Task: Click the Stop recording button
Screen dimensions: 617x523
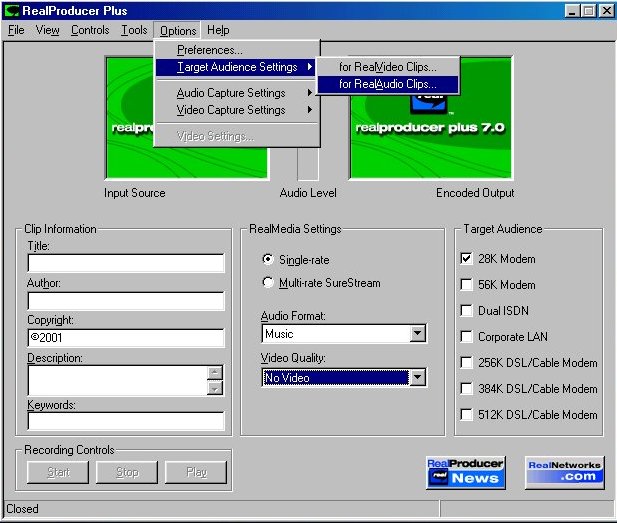Action: point(127,472)
